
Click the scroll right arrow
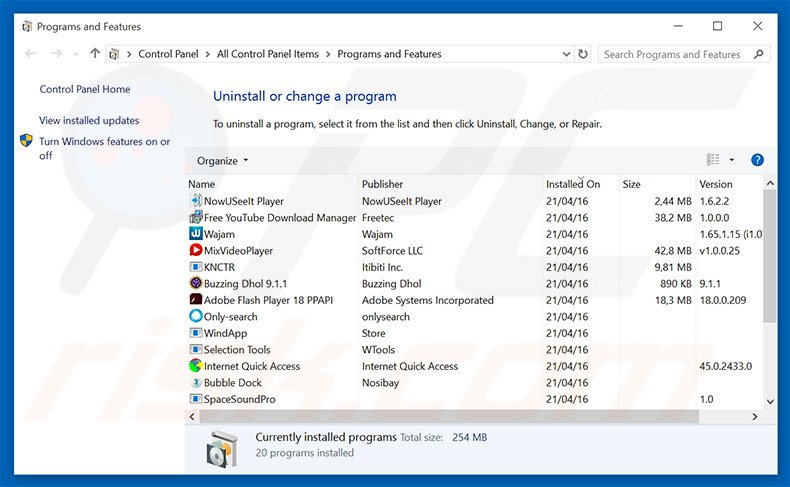click(754, 416)
